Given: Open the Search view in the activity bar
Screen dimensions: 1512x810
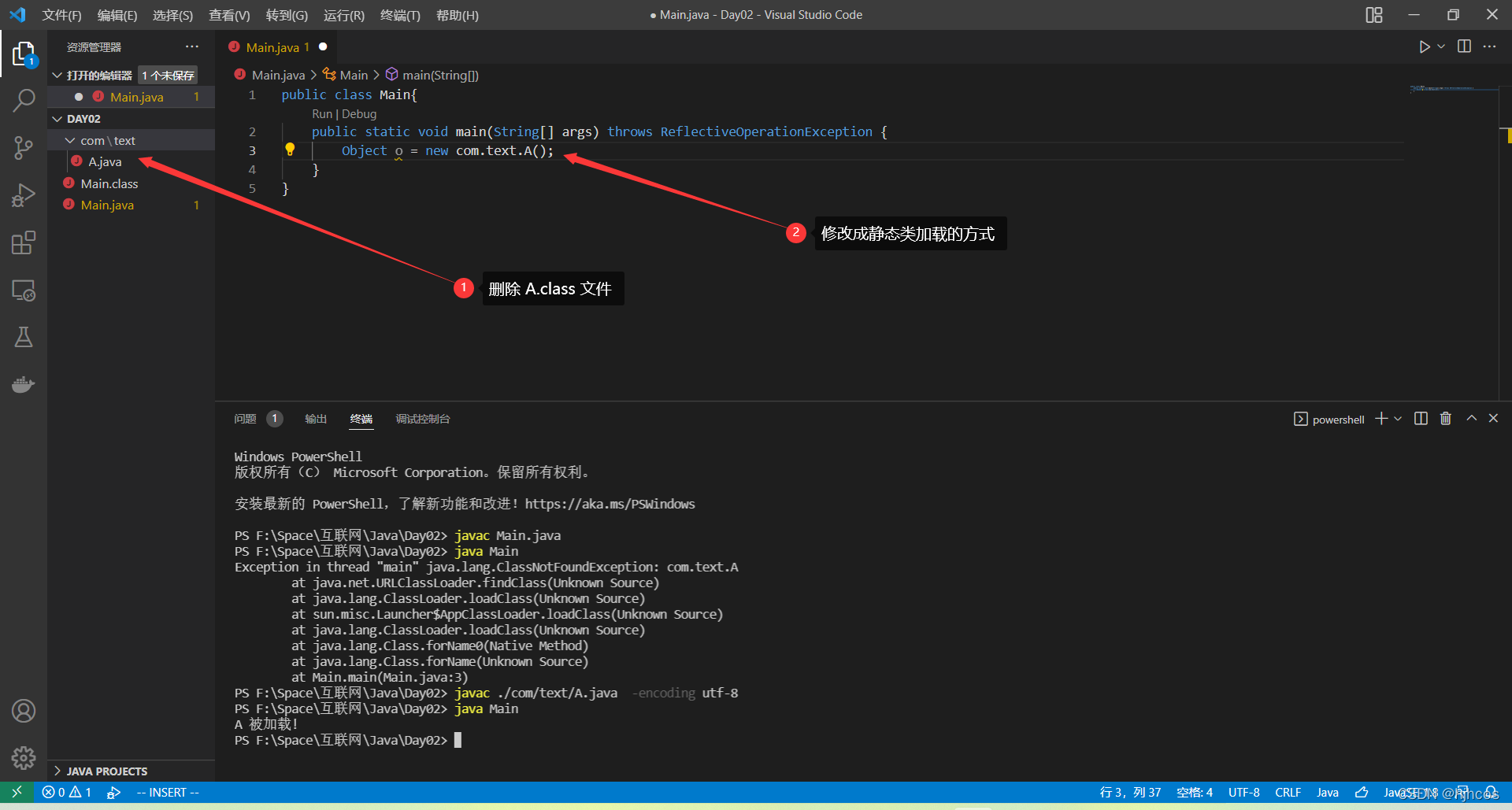Looking at the screenshot, I should (x=24, y=100).
